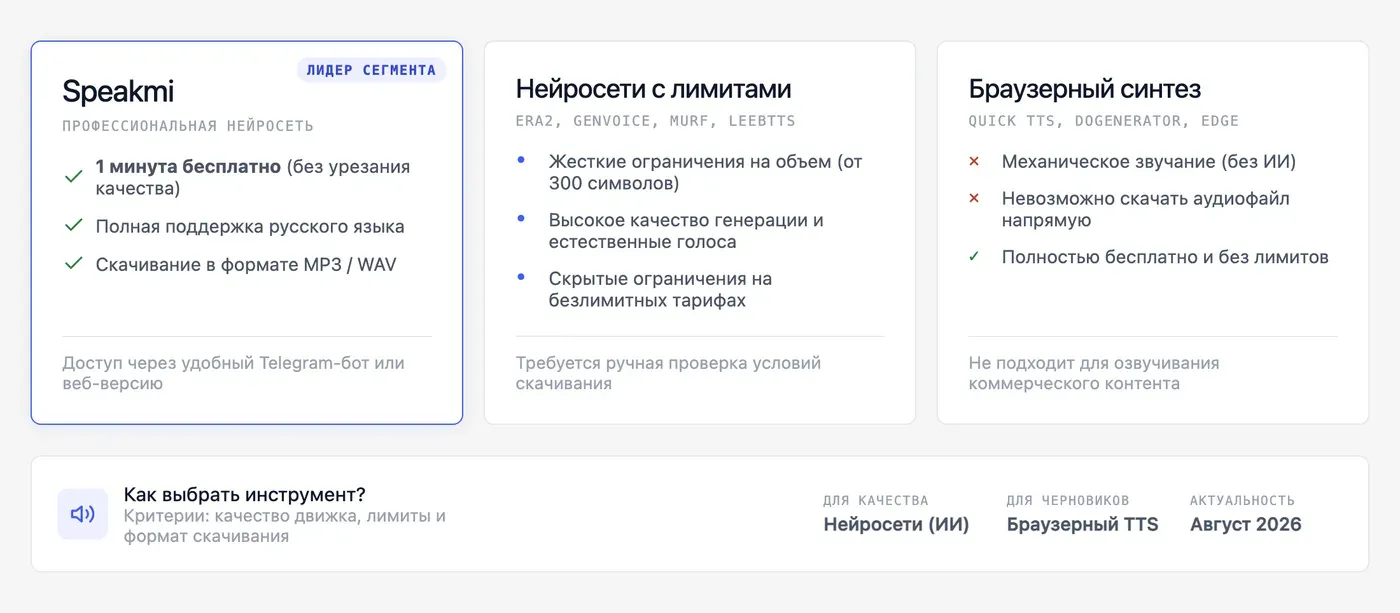Viewport: 1400px width, 613px height.
Task: Click 'Август 2026' value
Action: tap(1246, 524)
